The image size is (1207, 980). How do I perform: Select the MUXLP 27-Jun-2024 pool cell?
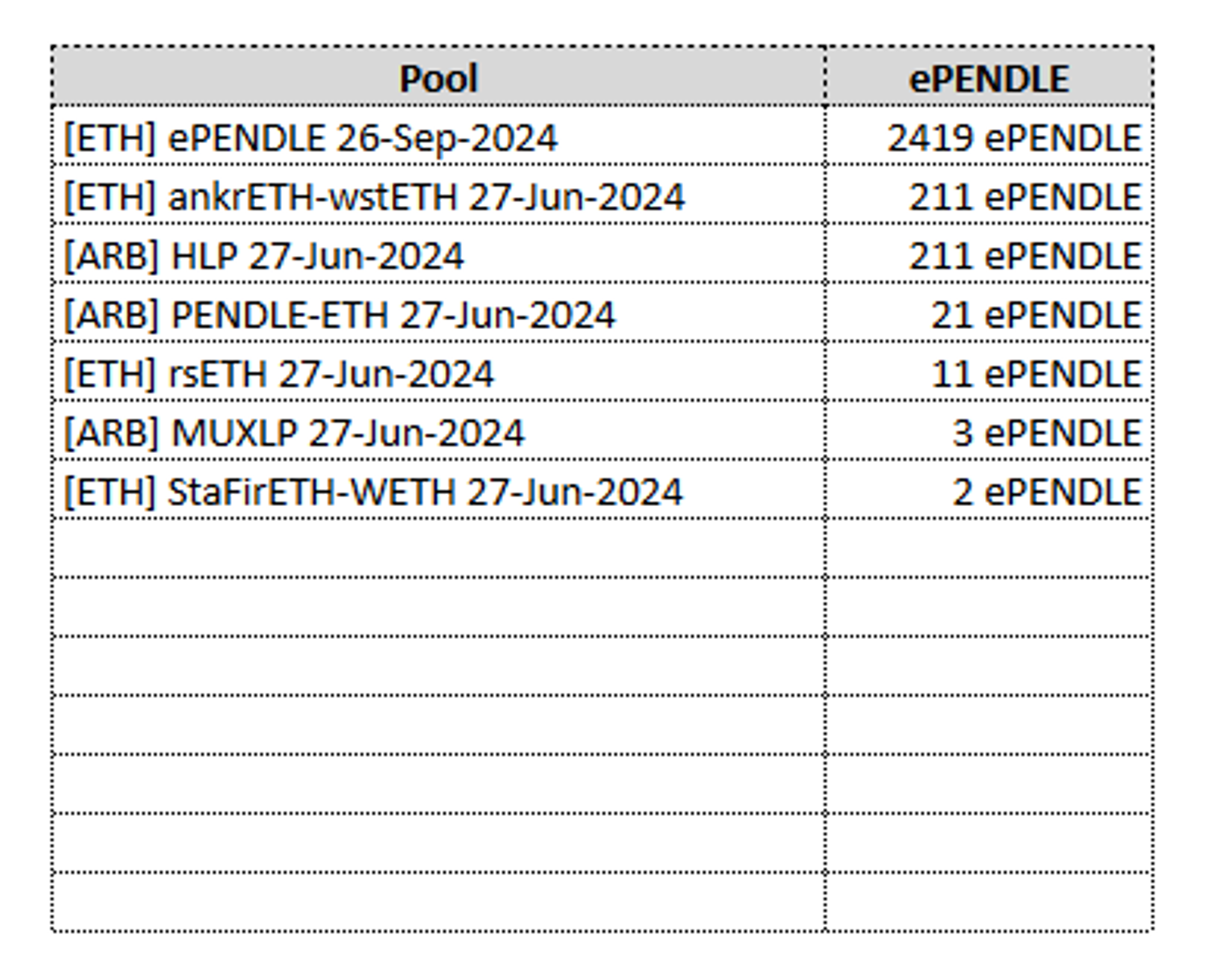tap(295, 433)
